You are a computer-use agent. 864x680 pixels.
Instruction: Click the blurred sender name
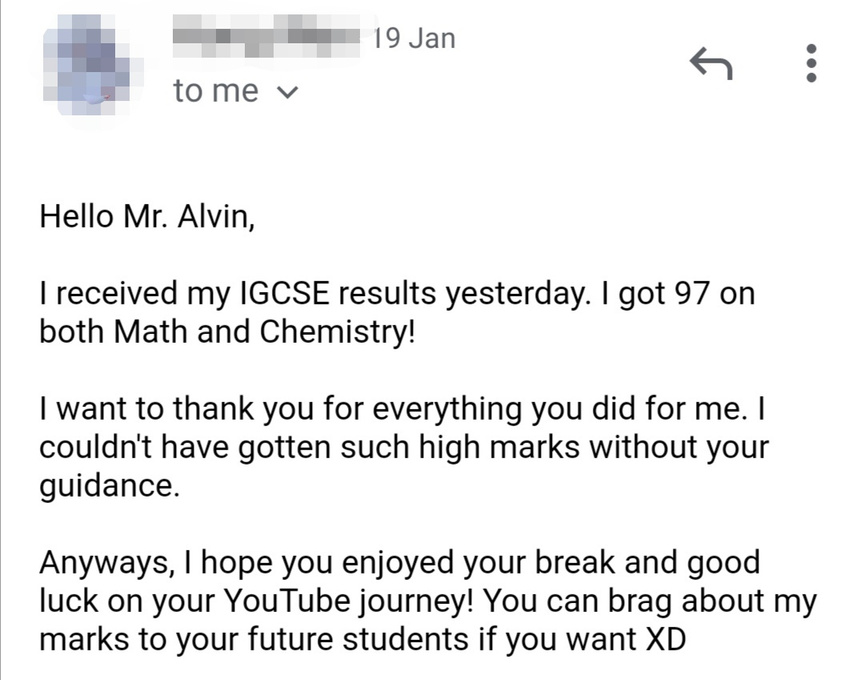tap(267, 35)
